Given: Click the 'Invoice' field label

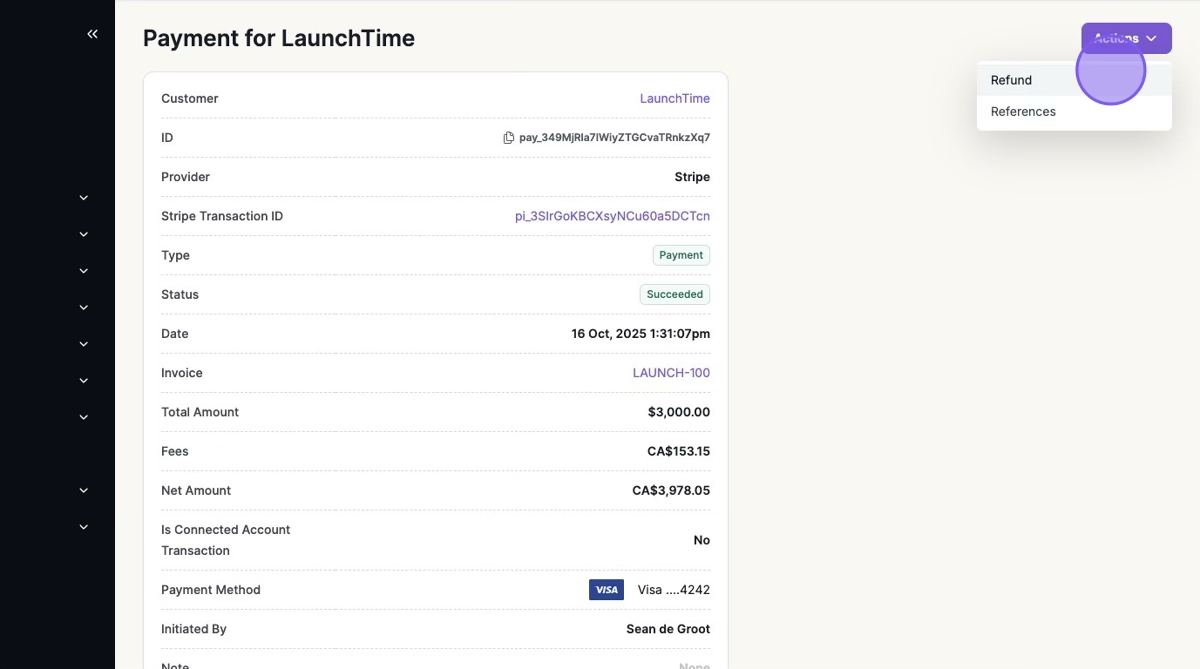Looking at the screenshot, I should click(182, 373).
